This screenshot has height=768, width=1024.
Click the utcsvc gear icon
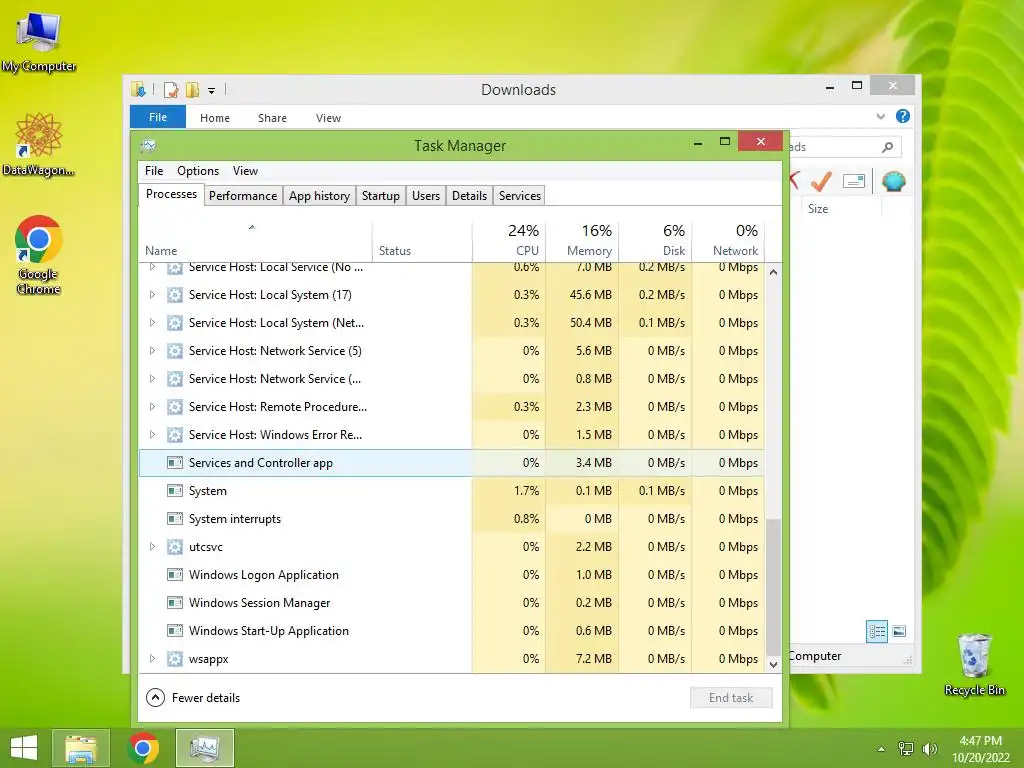pyautogui.click(x=174, y=547)
